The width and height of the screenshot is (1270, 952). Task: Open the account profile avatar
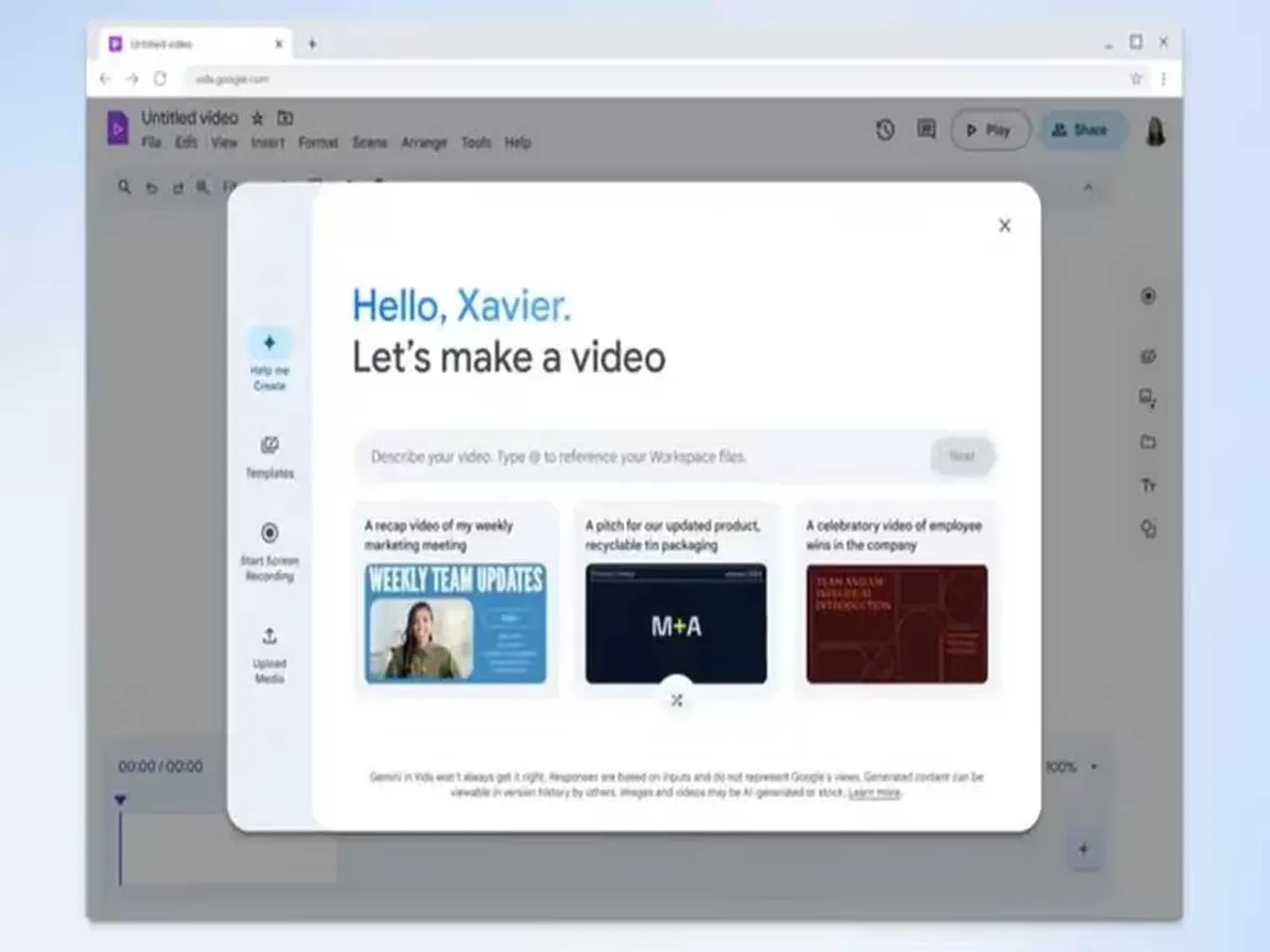(x=1155, y=130)
